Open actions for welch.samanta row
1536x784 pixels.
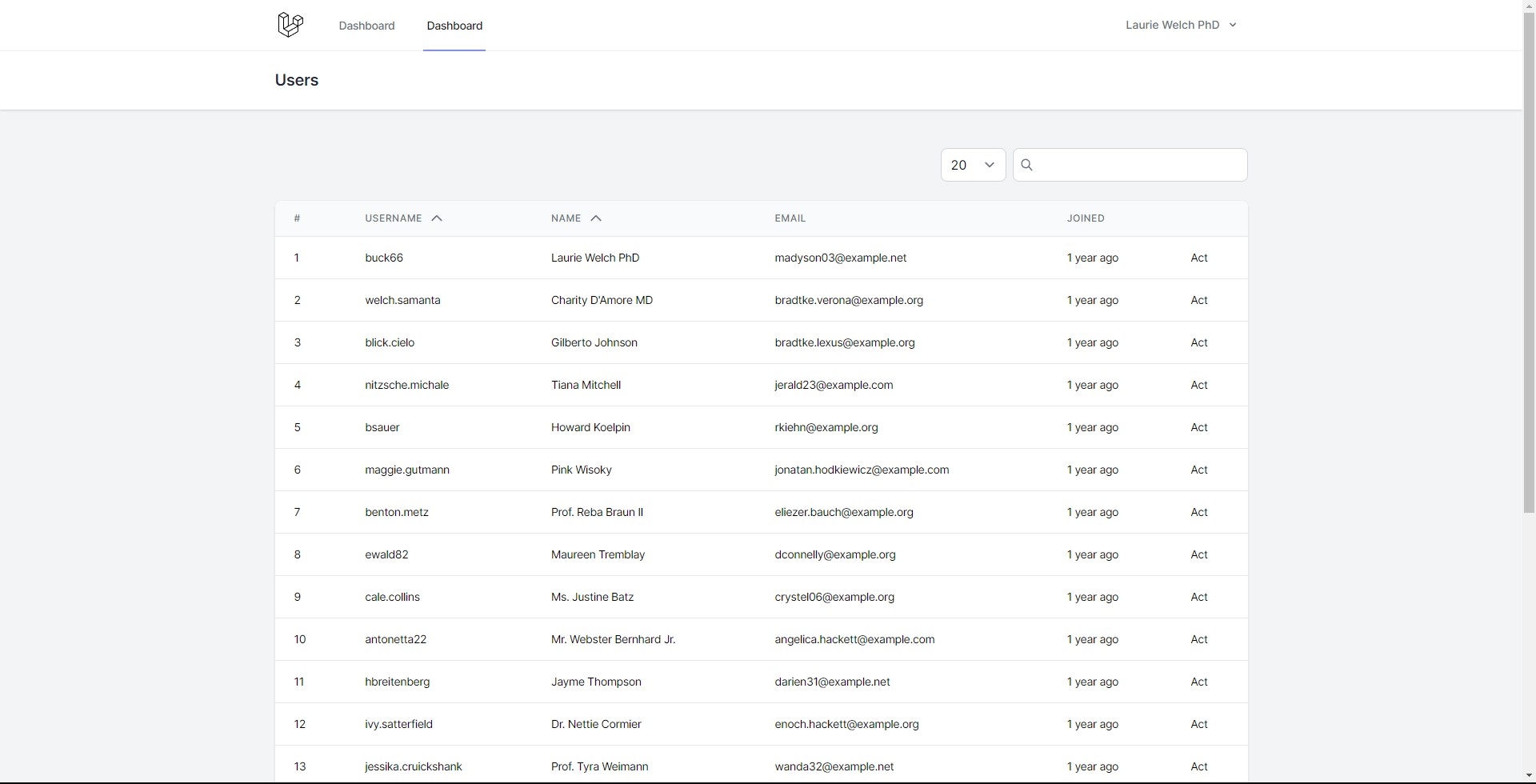[x=1199, y=300]
